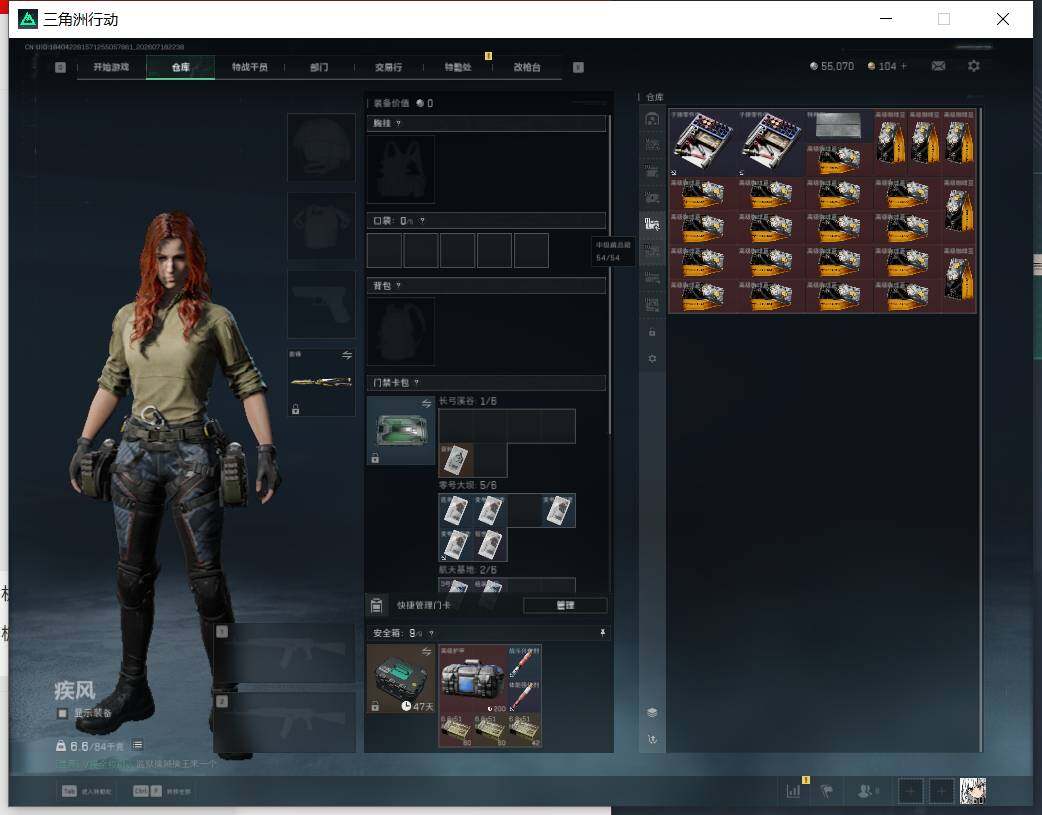This screenshot has height=815, width=1042.
Task: Open the statistics chart icon at bottom
Action: point(793,791)
